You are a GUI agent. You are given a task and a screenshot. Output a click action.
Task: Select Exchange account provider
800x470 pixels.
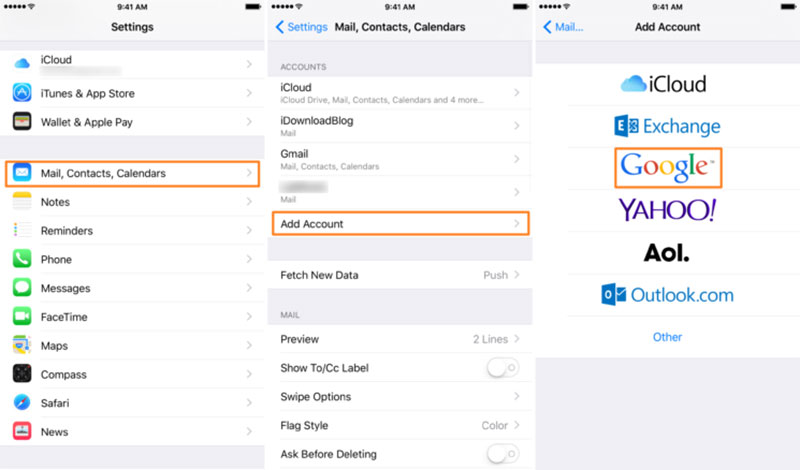click(667, 127)
